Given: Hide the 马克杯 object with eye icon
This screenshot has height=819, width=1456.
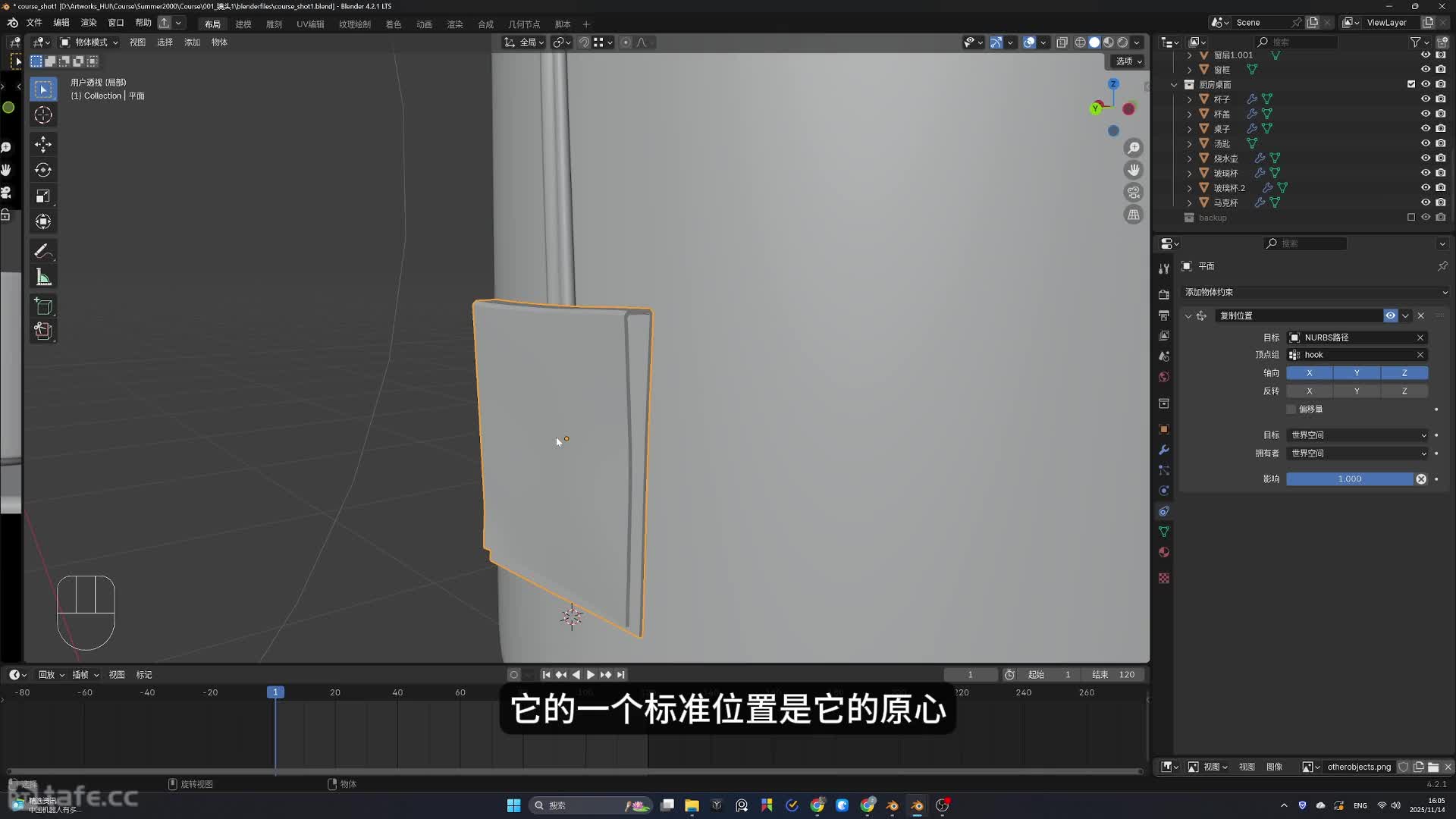Looking at the screenshot, I should point(1425,202).
